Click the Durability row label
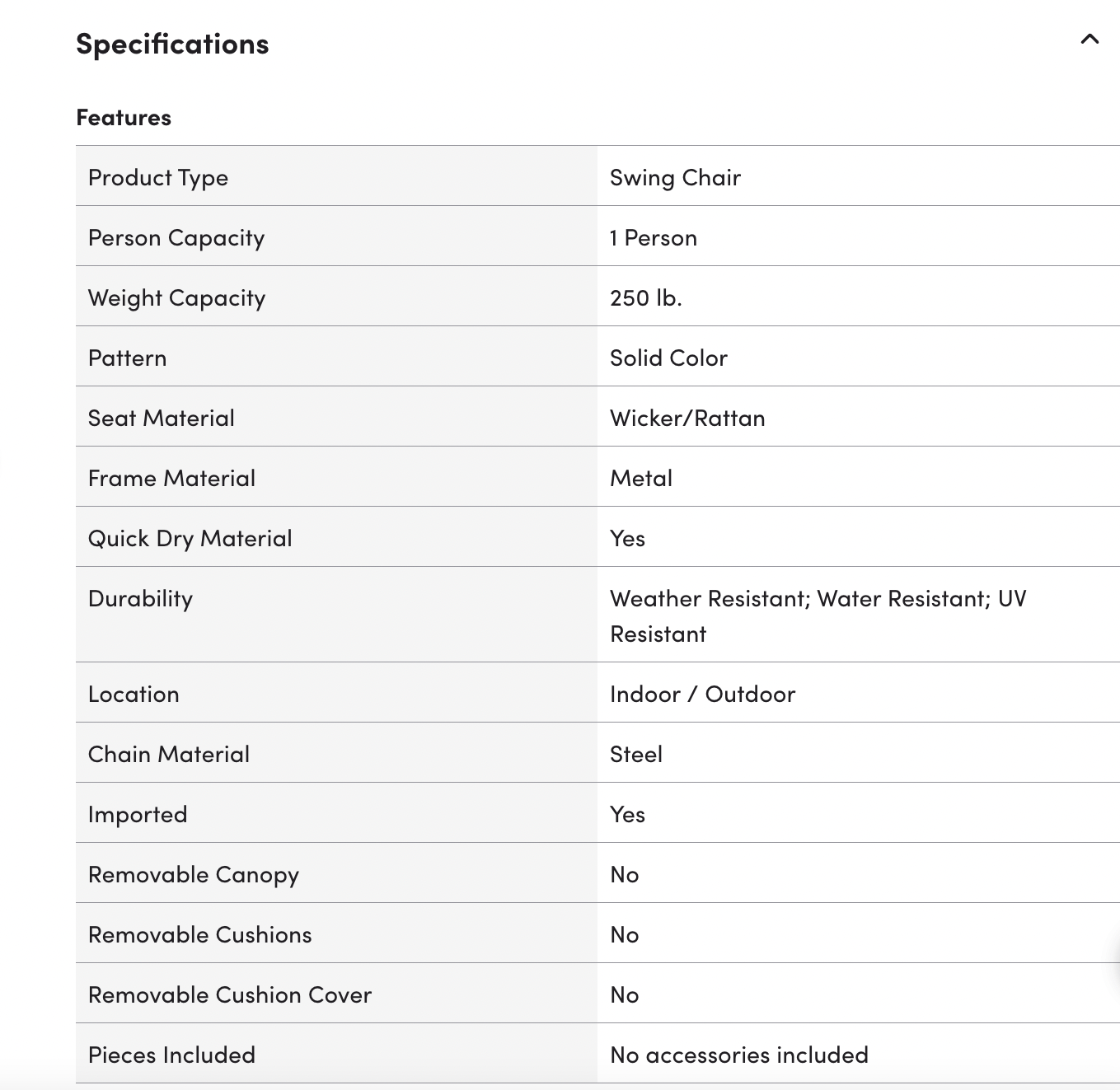This screenshot has width=1120, height=1090. 140,598
